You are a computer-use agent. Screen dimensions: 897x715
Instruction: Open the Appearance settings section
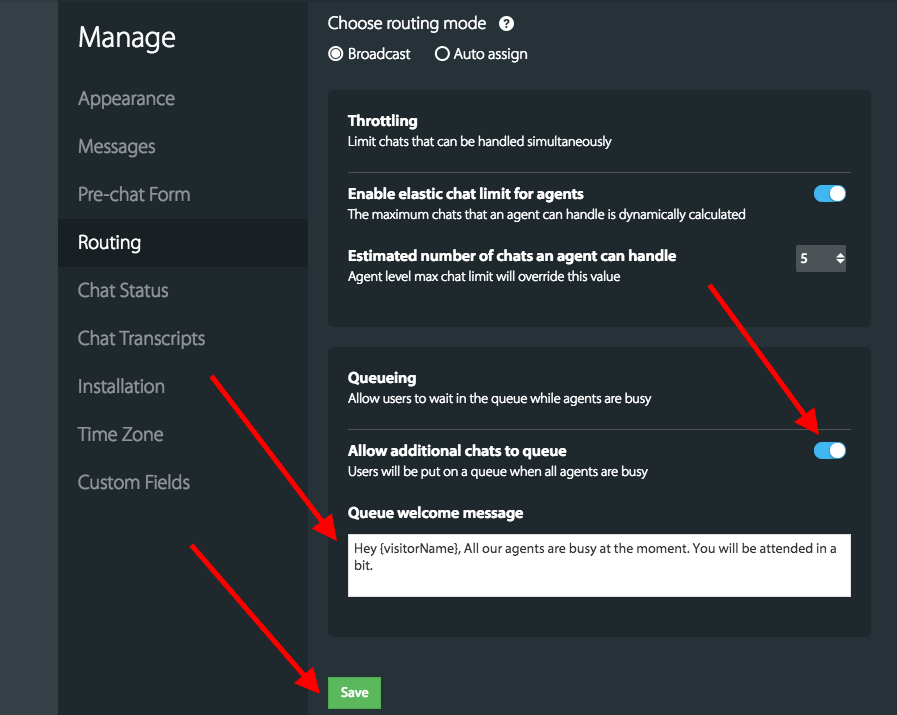point(126,99)
